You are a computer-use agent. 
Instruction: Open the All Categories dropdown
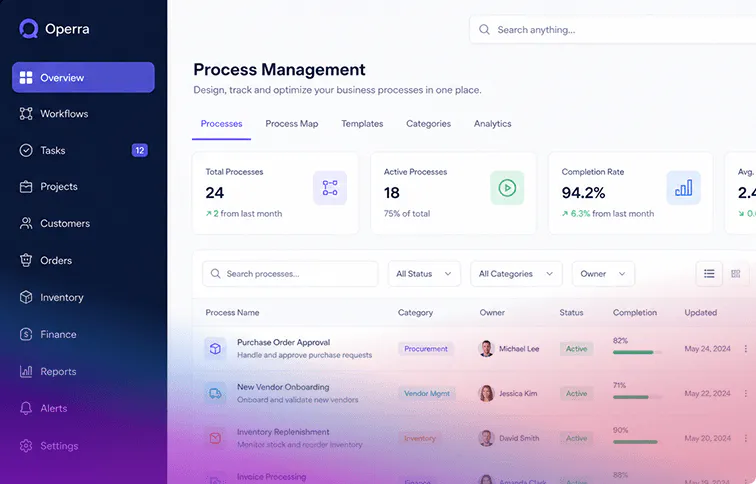[x=516, y=274]
